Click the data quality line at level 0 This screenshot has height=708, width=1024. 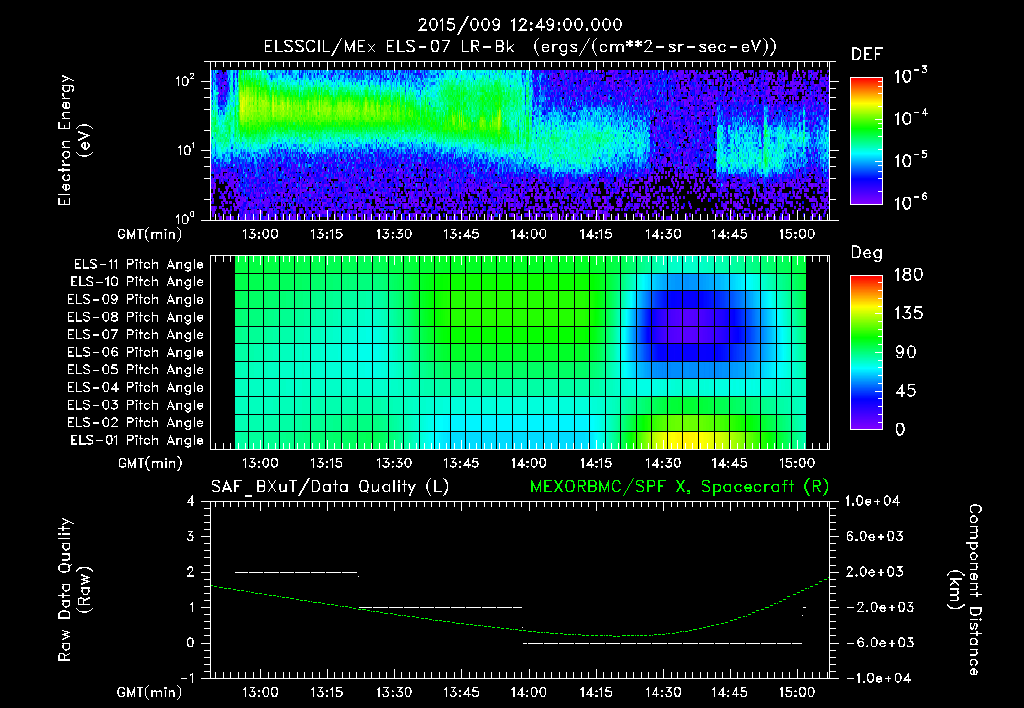click(662, 643)
